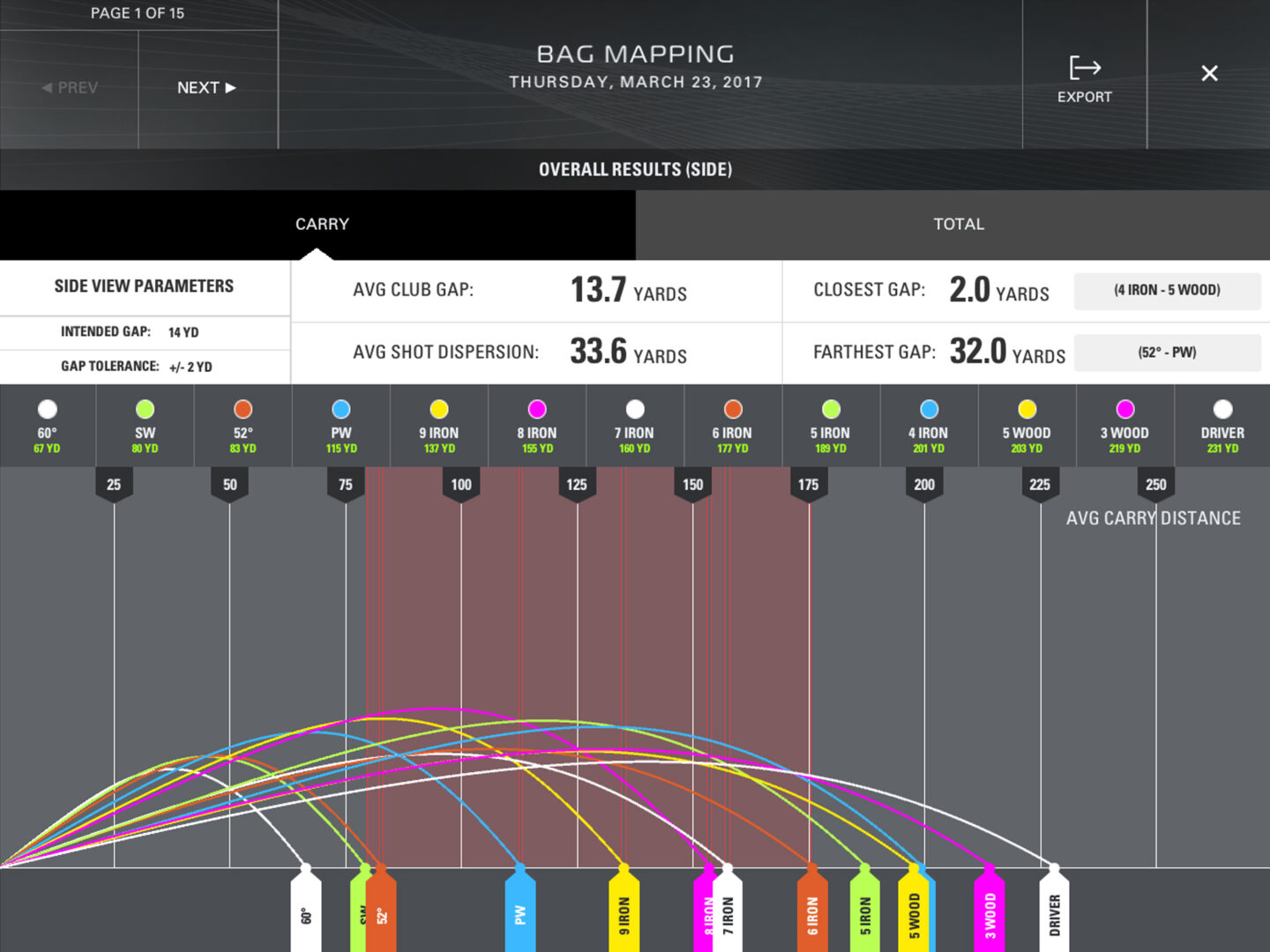The width and height of the screenshot is (1270, 952).
Task: Click the 200 yard distance marker
Action: click(924, 485)
